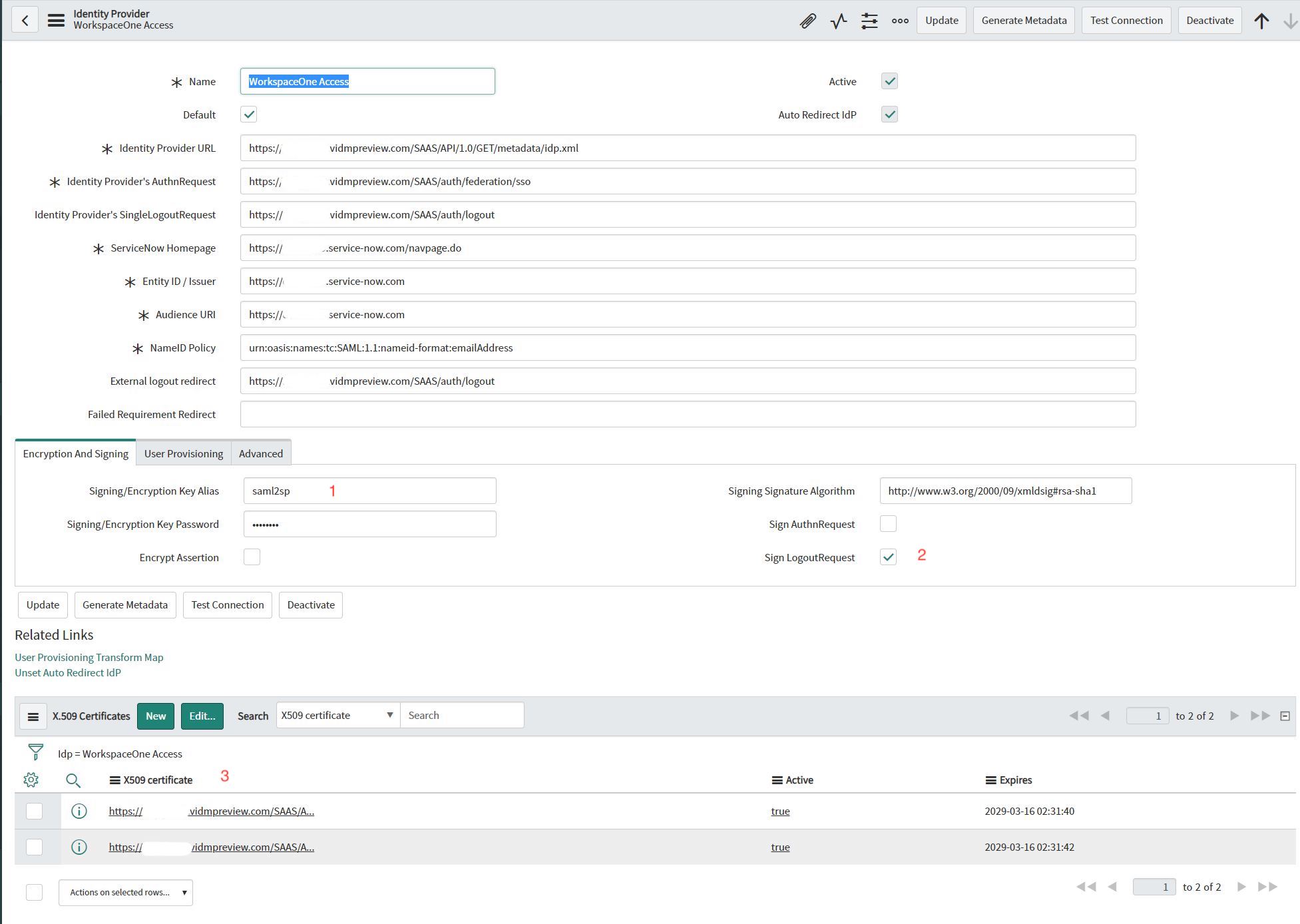The width and height of the screenshot is (1300, 924).
Task: Click the certificate list filter funnel icon
Action: point(36,752)
